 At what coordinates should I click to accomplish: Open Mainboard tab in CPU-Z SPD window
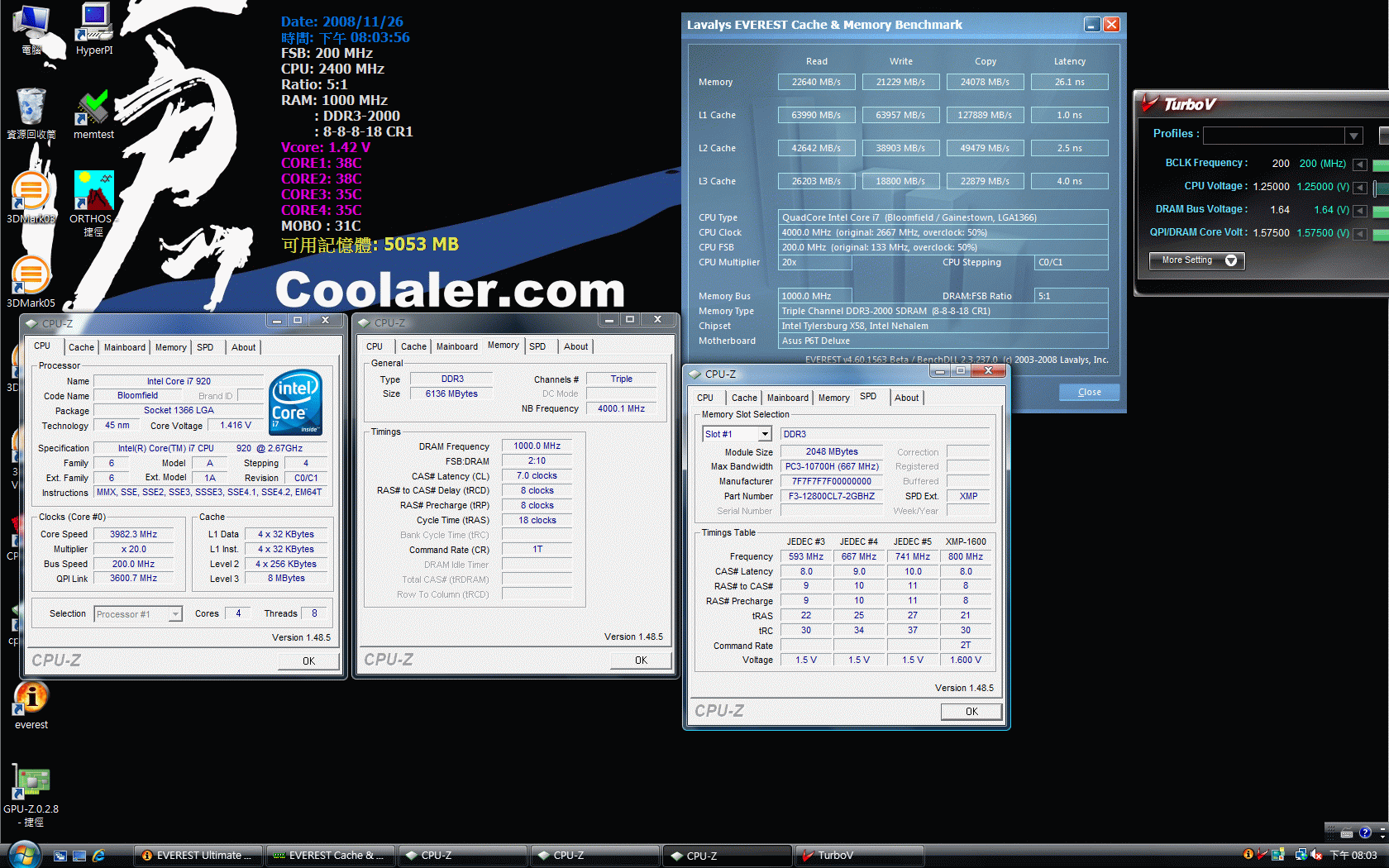[x=788, y=398]
